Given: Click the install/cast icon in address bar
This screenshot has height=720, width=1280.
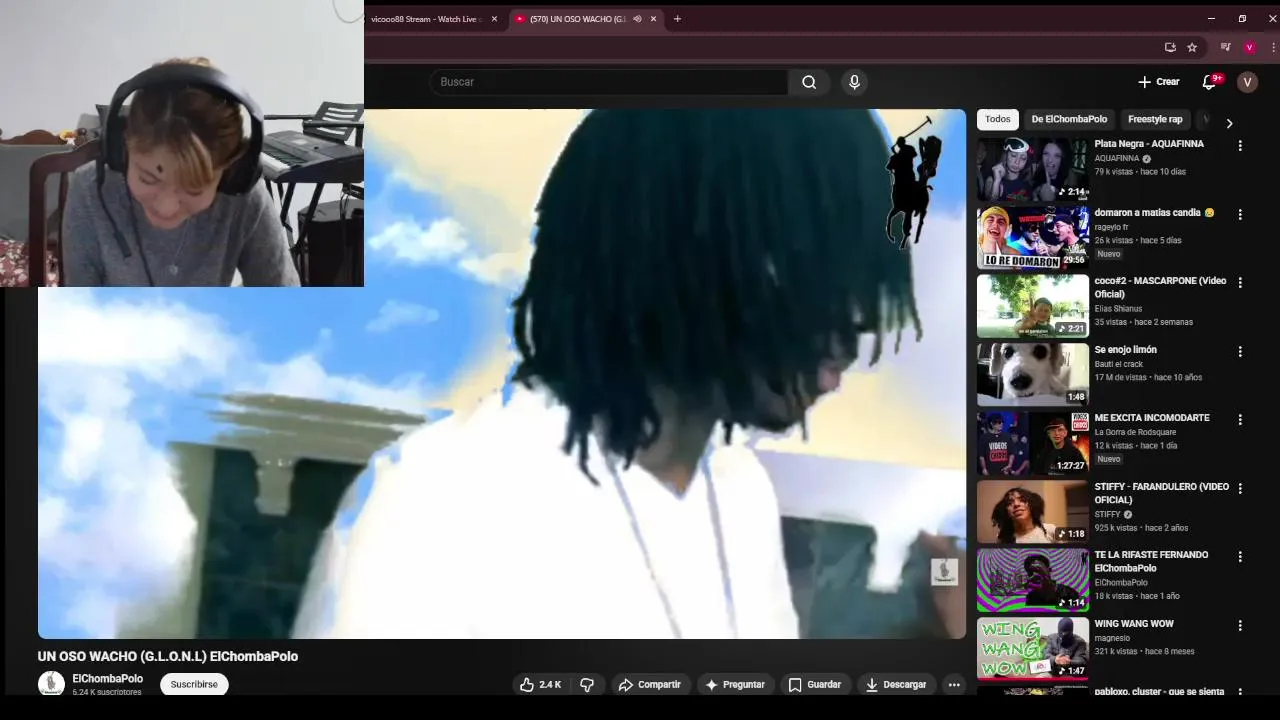Looking at the screenshot, I should coord(1170,47).
